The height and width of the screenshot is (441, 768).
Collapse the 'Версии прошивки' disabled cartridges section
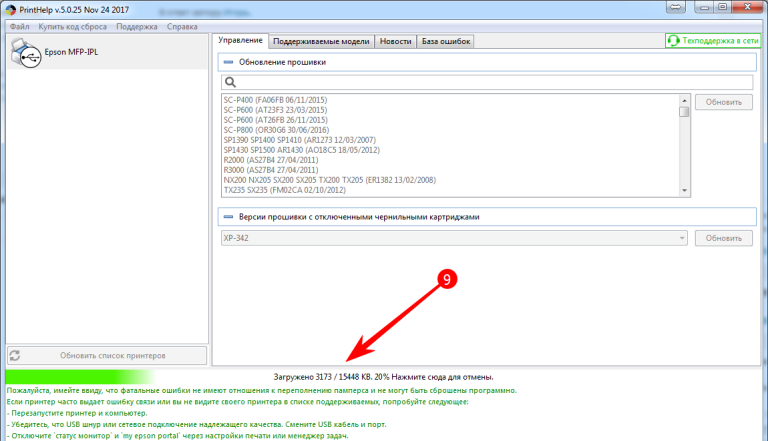(x=228, y=216)
